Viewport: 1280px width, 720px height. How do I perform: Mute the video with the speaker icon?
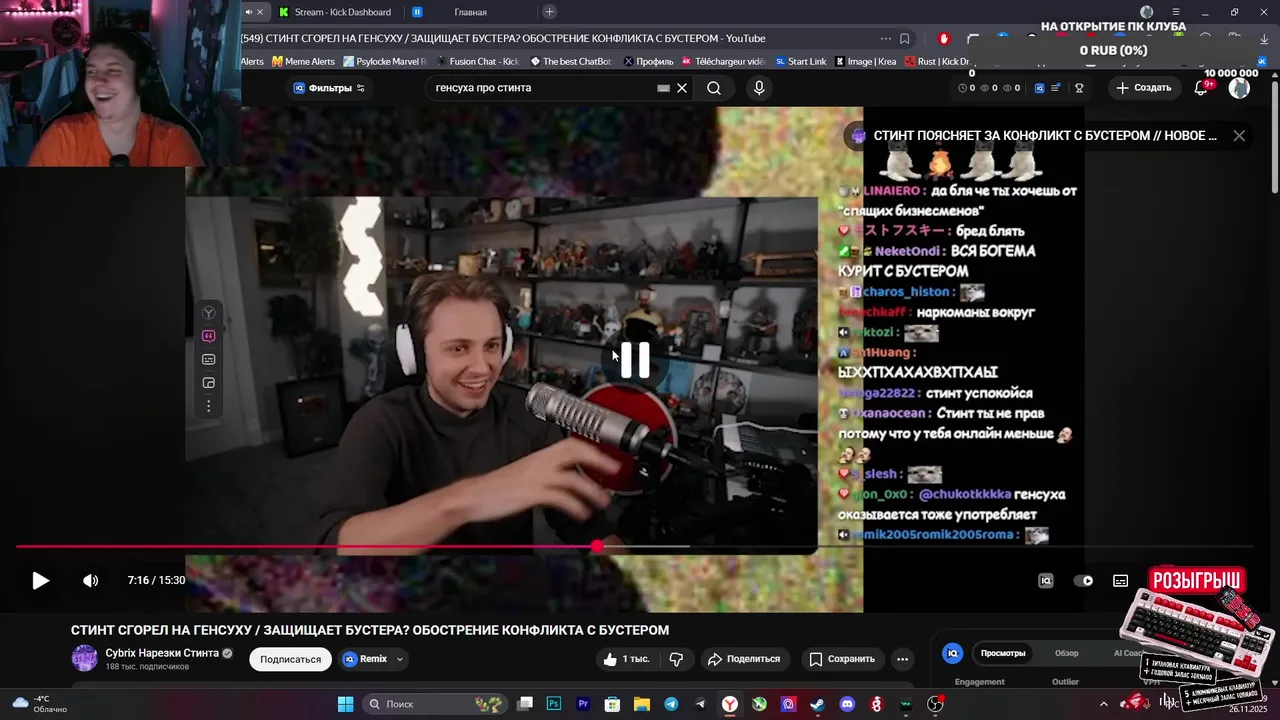pyautogui.click(x=90, y=580)
